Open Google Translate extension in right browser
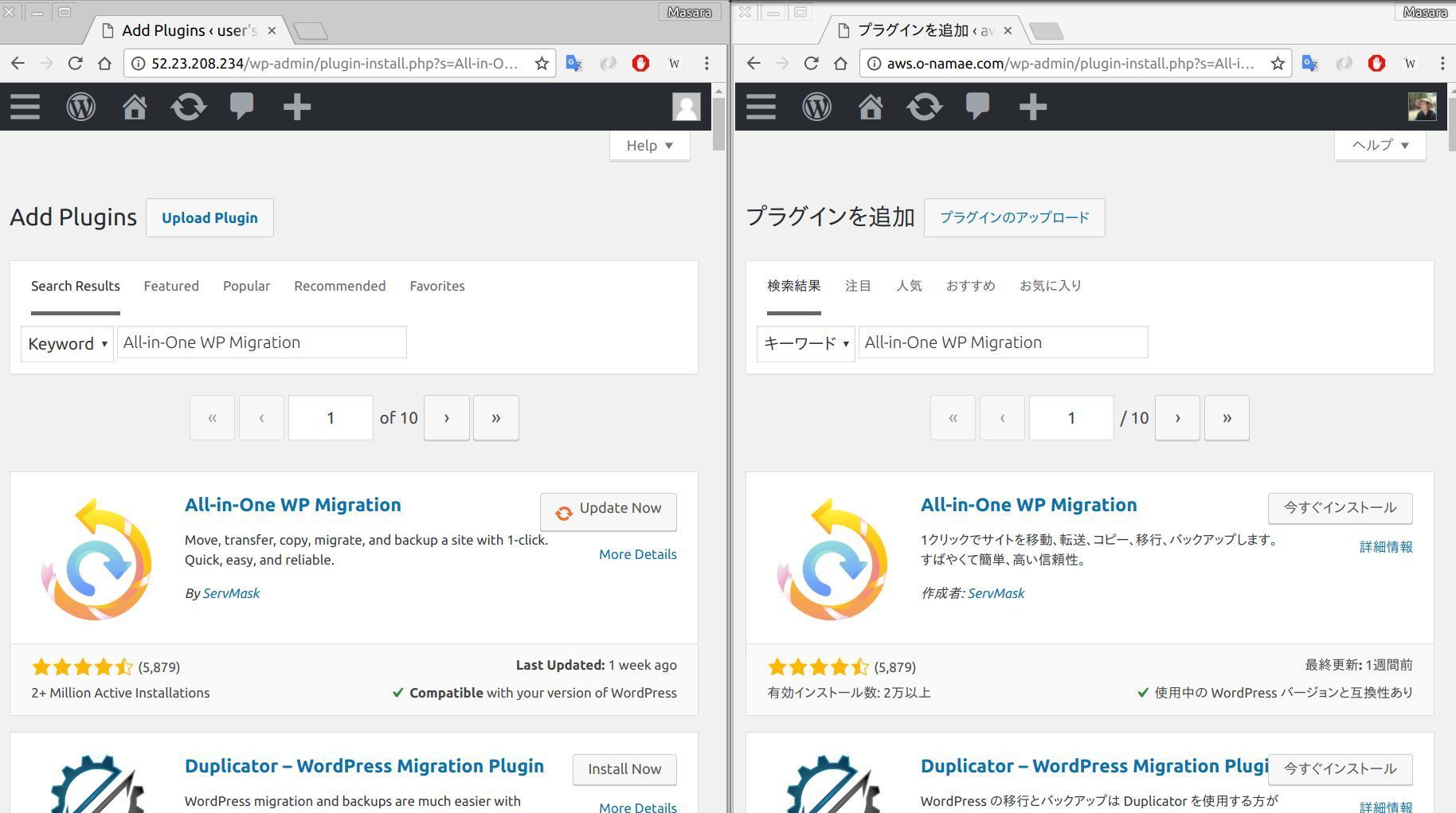Screen dimensions: 1456x813 [x=1310, y=63]
